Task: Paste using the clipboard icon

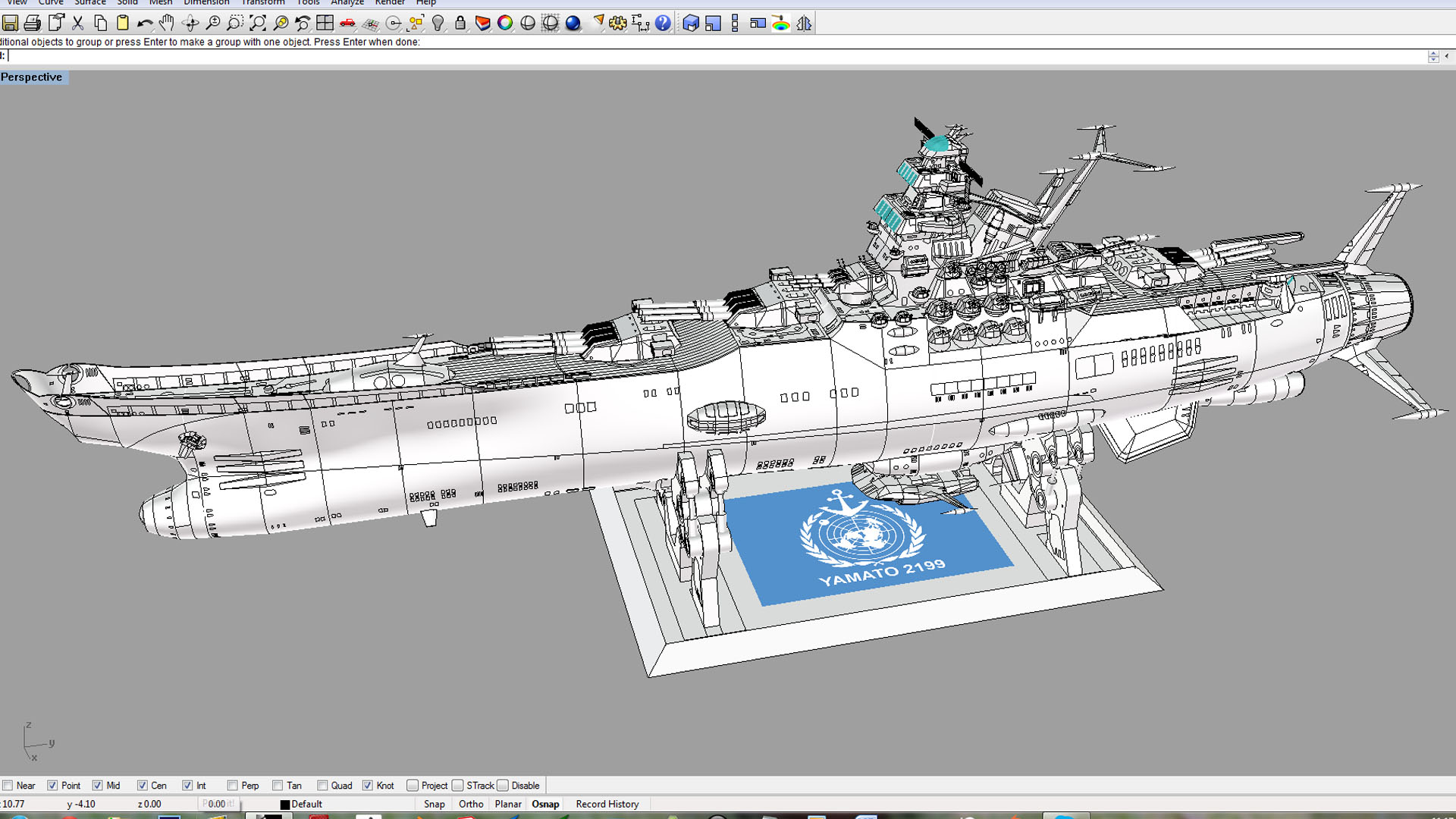Action: point(122,24)
